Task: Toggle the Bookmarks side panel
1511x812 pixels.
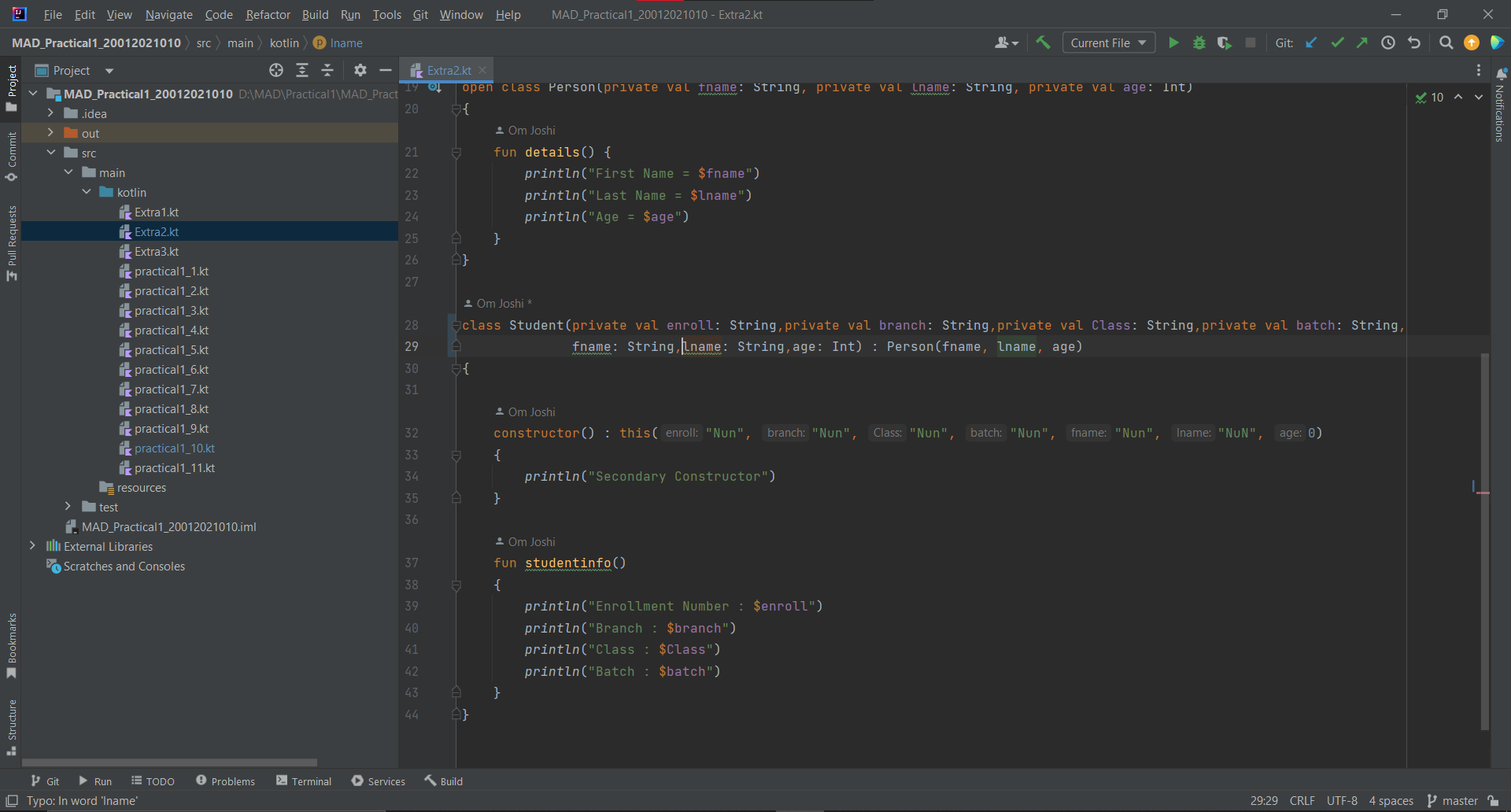Action: 11,647
